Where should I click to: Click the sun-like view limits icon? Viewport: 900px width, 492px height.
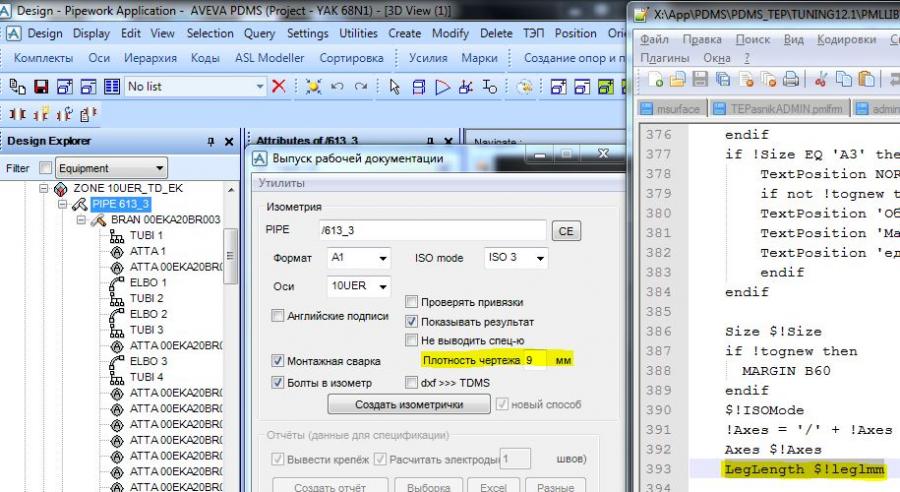coord(313,87)
